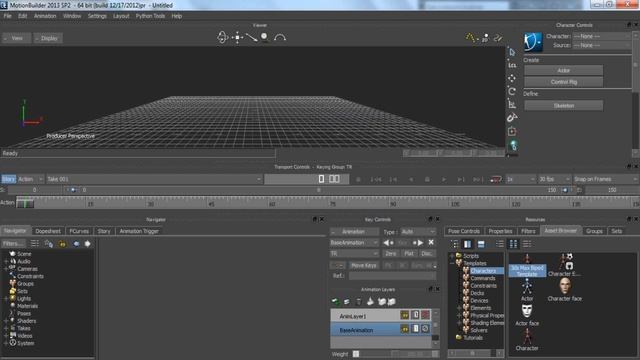
Task: Switch to the Dopesheet tab
Action: [x=48, y=231]
